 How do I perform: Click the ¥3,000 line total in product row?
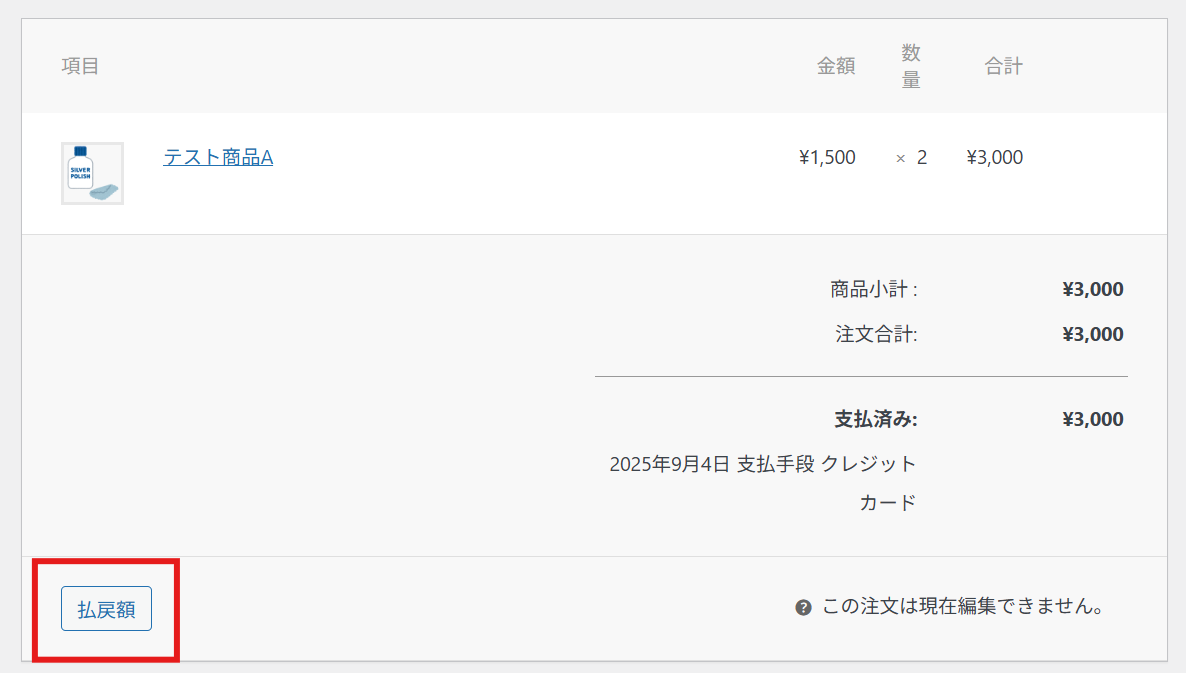(x=994, y=157)
